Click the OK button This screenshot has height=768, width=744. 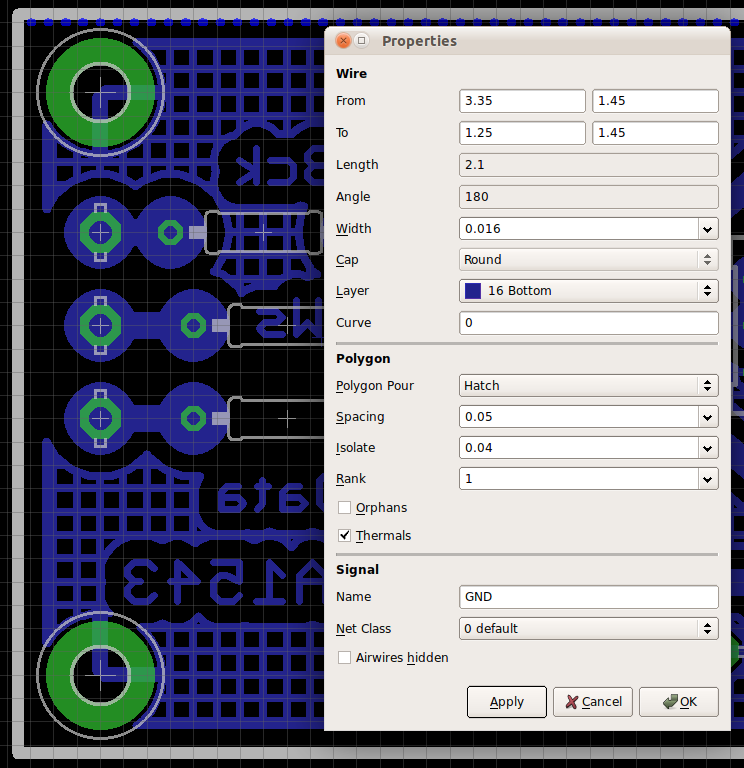679,702
